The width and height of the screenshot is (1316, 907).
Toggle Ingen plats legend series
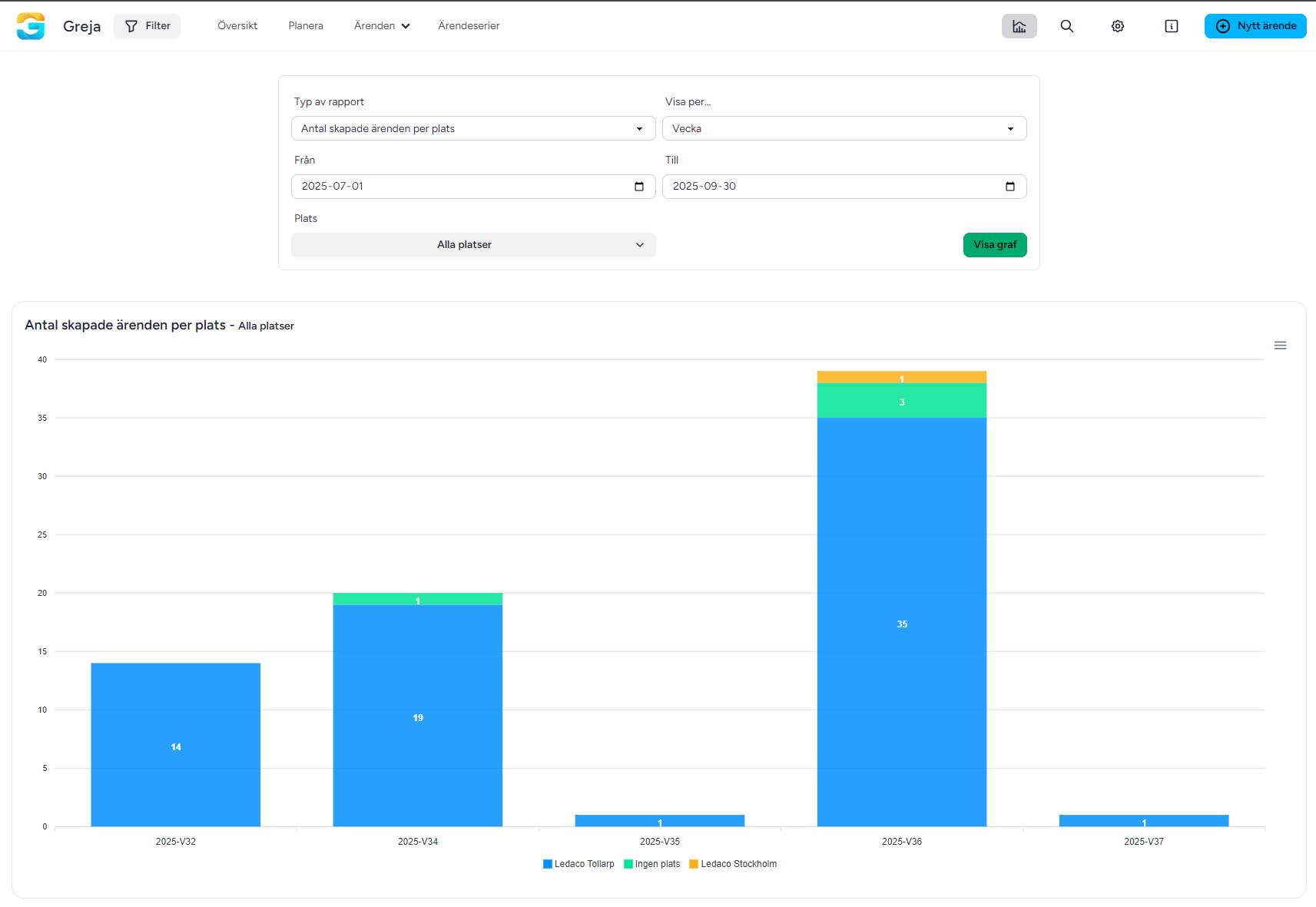click(x=652, y=864)
